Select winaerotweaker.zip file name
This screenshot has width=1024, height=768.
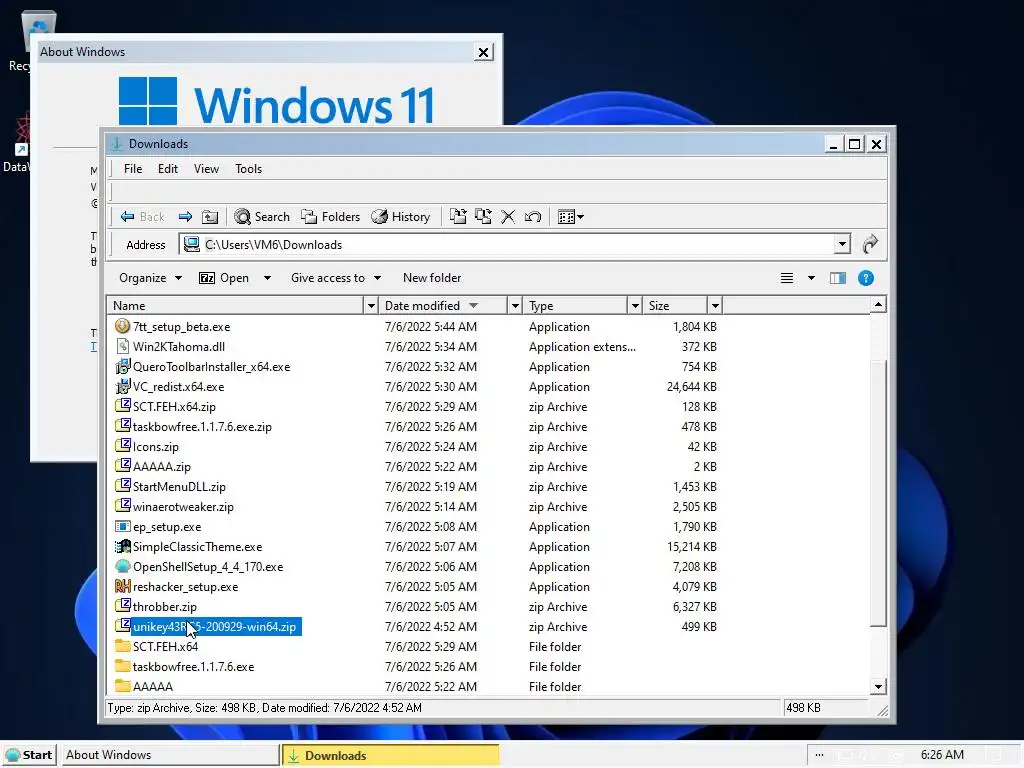point(183,507)
